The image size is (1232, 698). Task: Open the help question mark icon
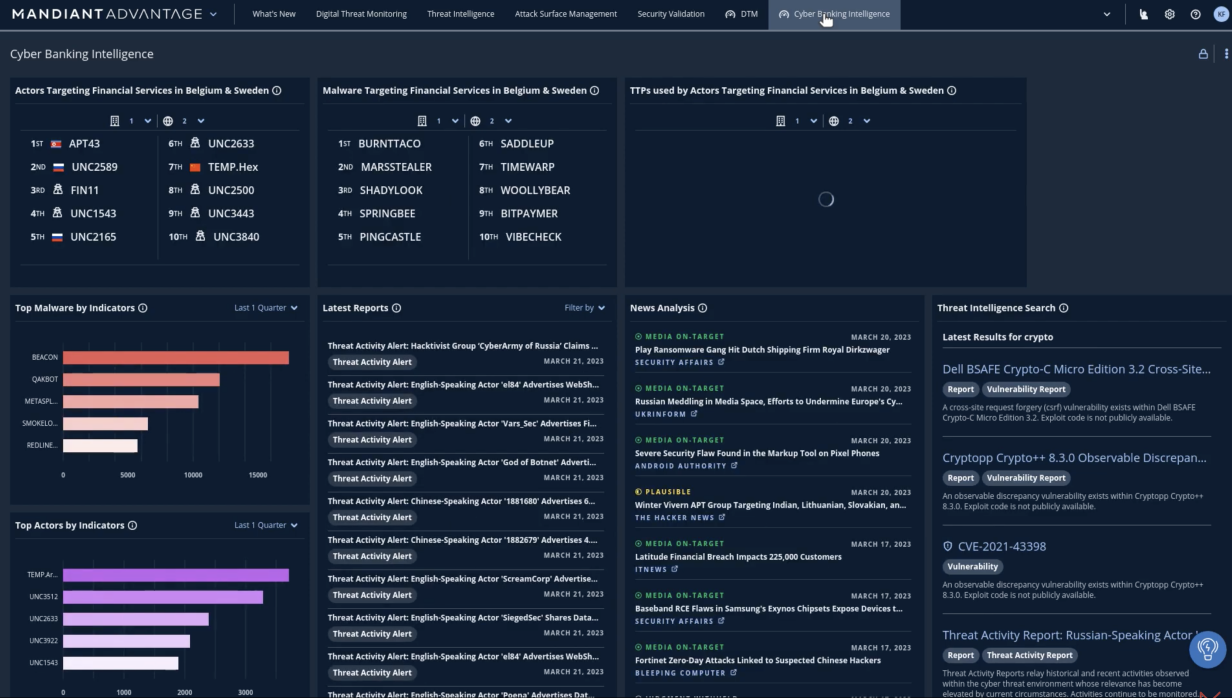(x=1195, y=14)
